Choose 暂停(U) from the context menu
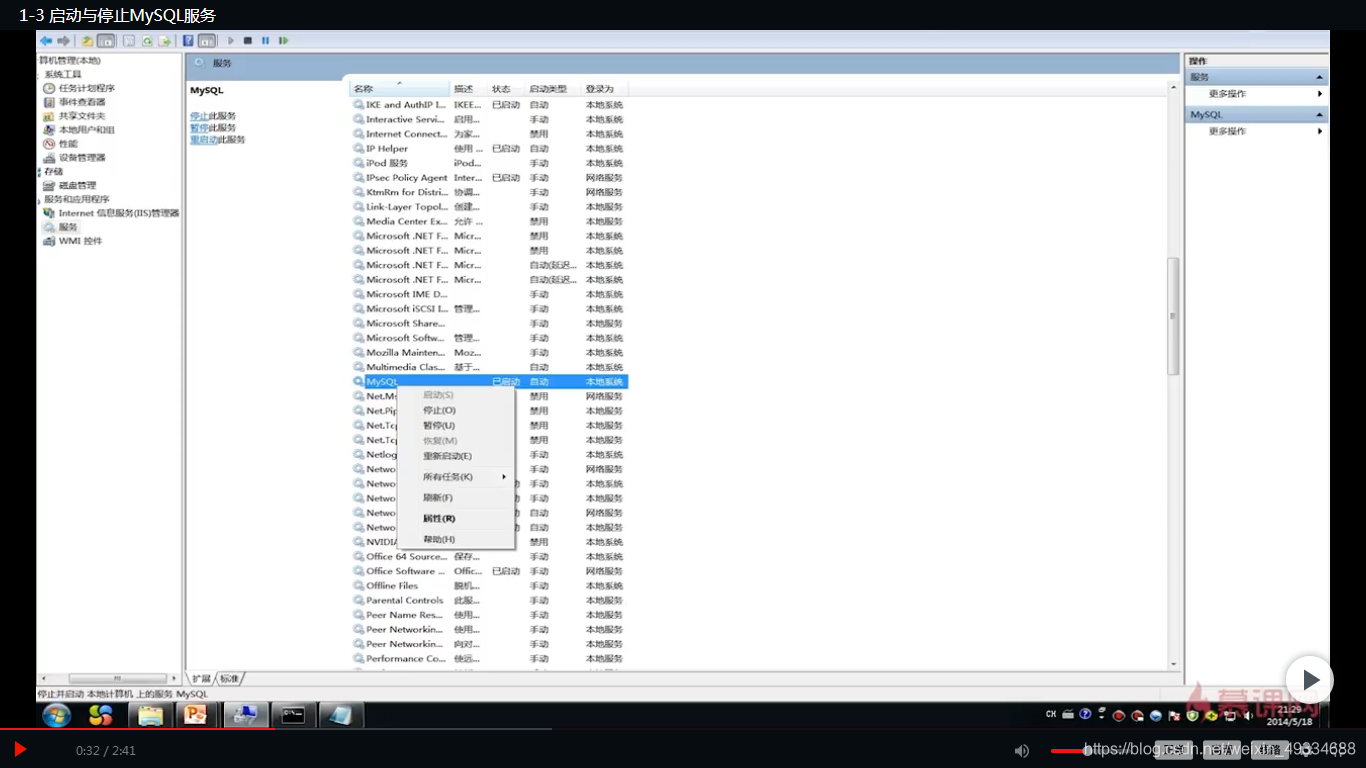 tap(456, 425)
